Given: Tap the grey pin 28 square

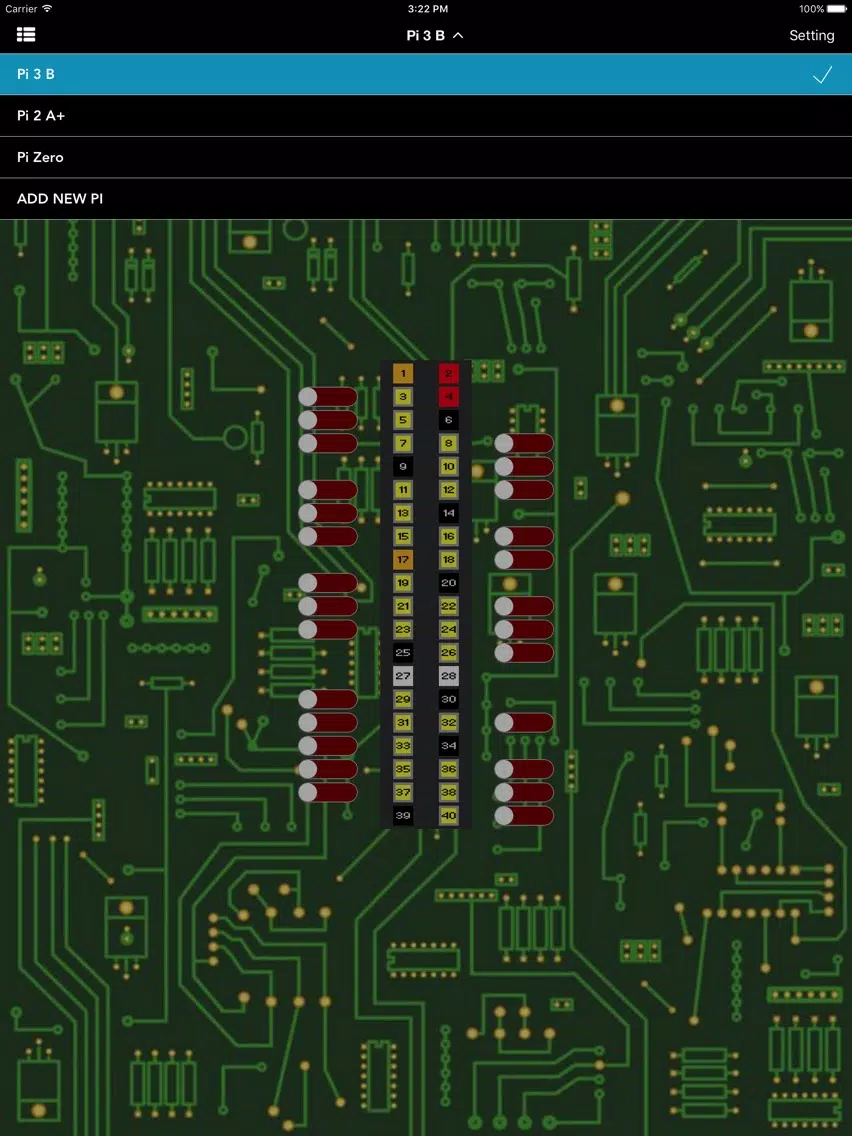Looking at the screenshot, I should point(448,676).
